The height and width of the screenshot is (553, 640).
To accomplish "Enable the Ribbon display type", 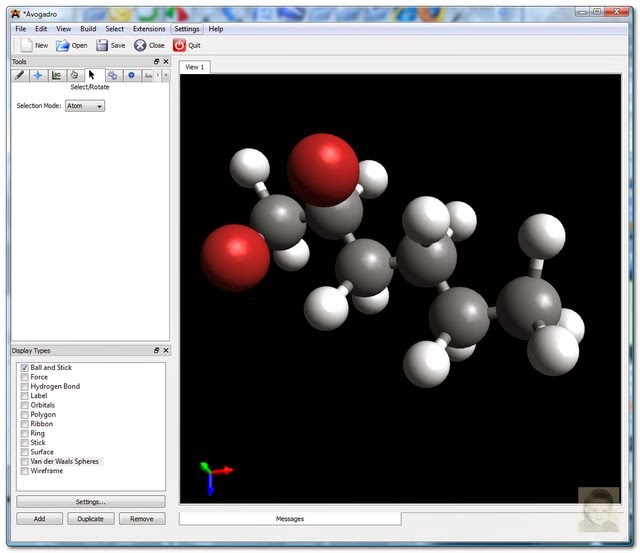I will click(24, 424).
